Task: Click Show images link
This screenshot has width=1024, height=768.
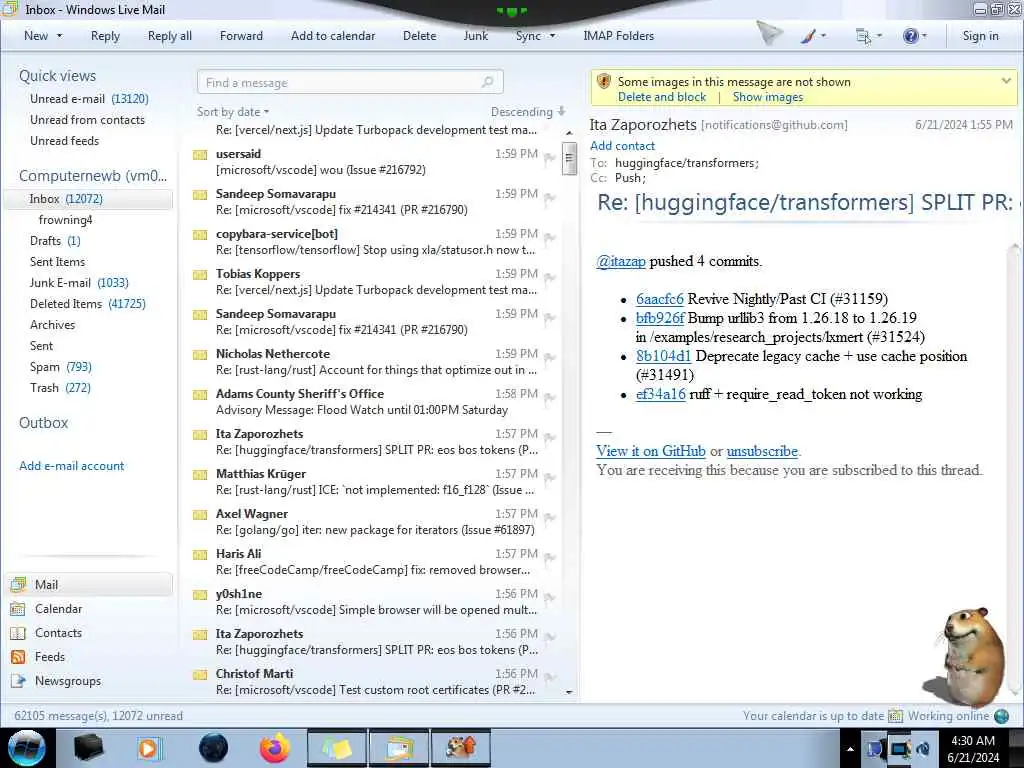Action: 767,97
